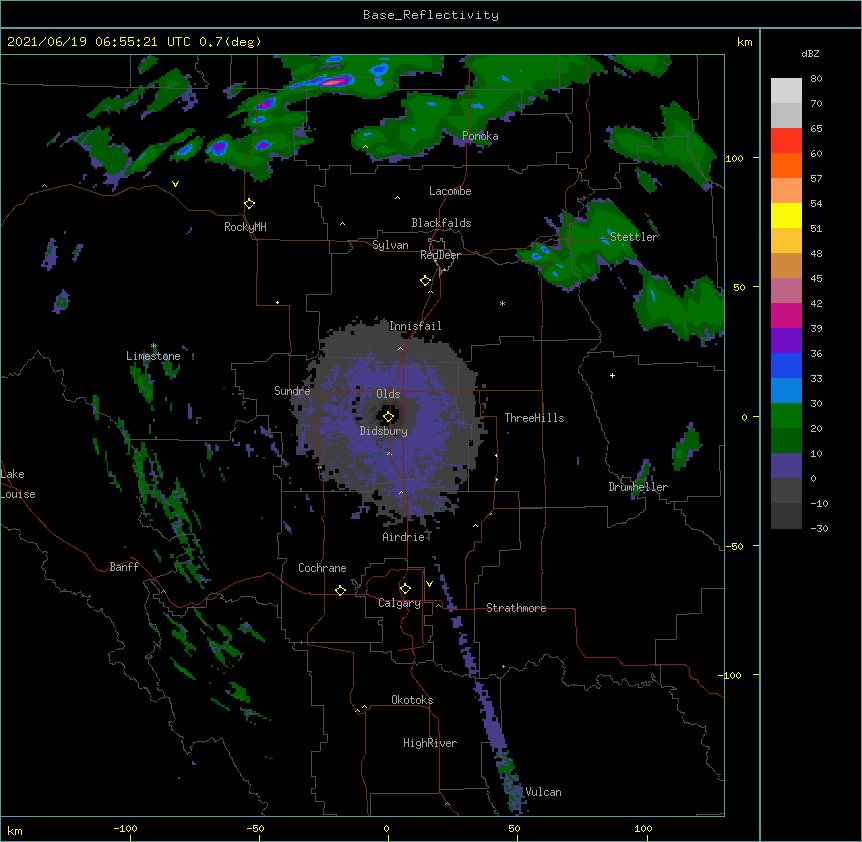
Task: Select the purple 36-39 dBZ legend swatch
Action: coord(786,340)
